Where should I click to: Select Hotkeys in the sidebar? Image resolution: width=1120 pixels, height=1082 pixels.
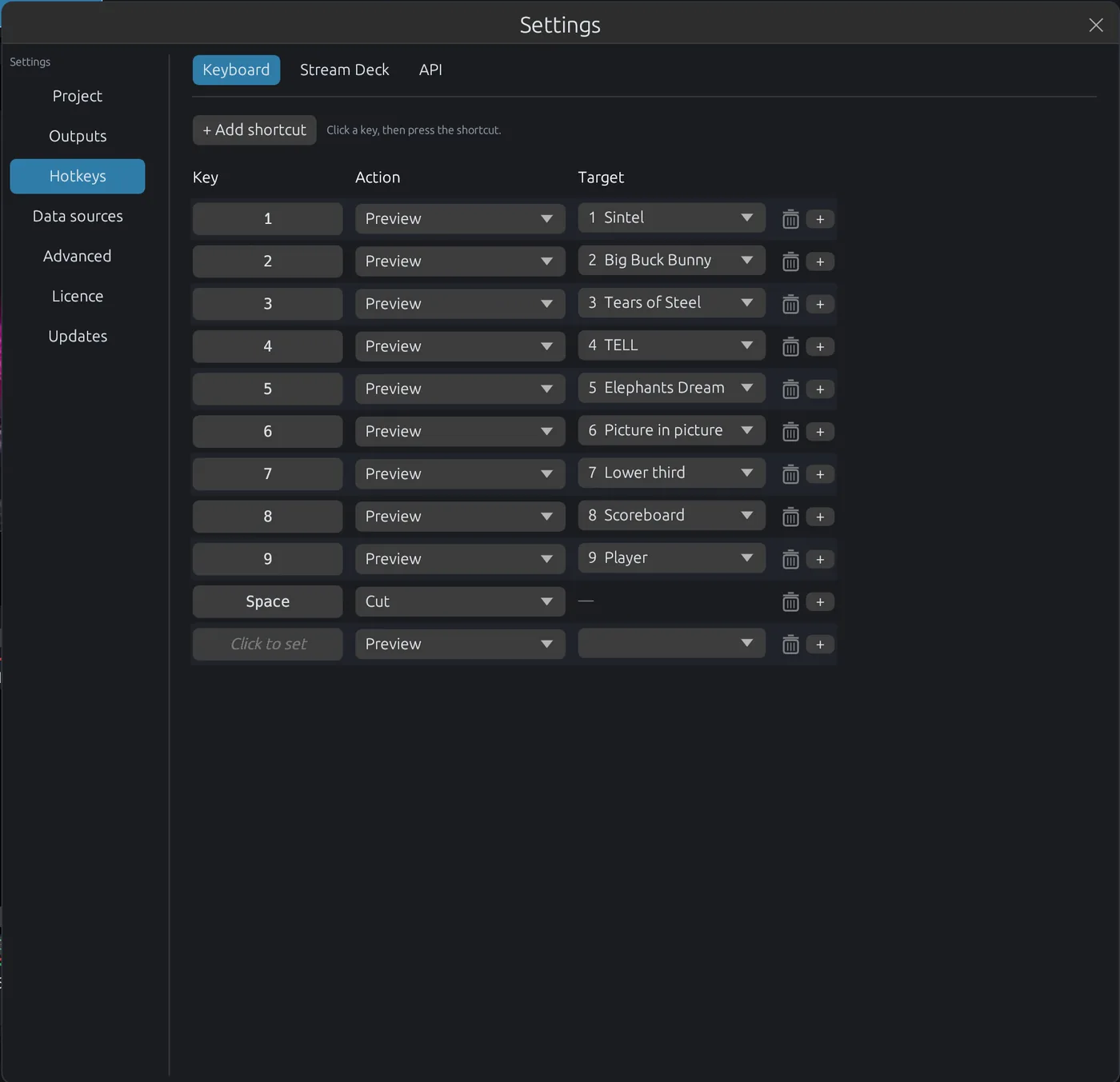coord(78,176)
